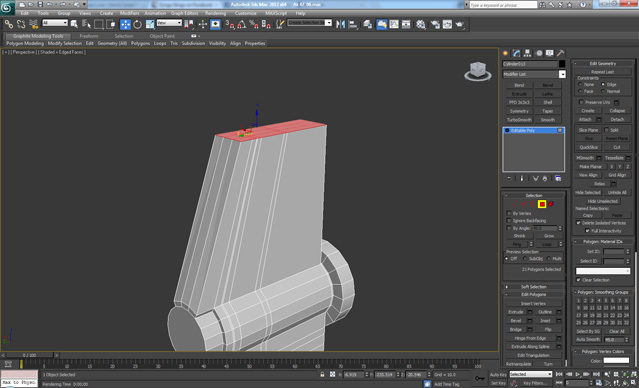Select SubObj preview selection radio
This screenshot has height=388, width=639.
pos(525,259)
